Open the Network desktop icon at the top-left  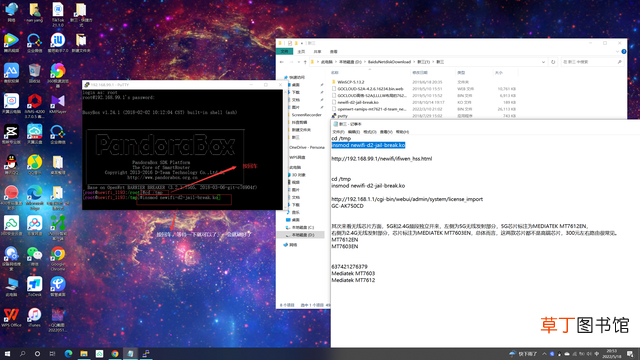click(11, 11)
